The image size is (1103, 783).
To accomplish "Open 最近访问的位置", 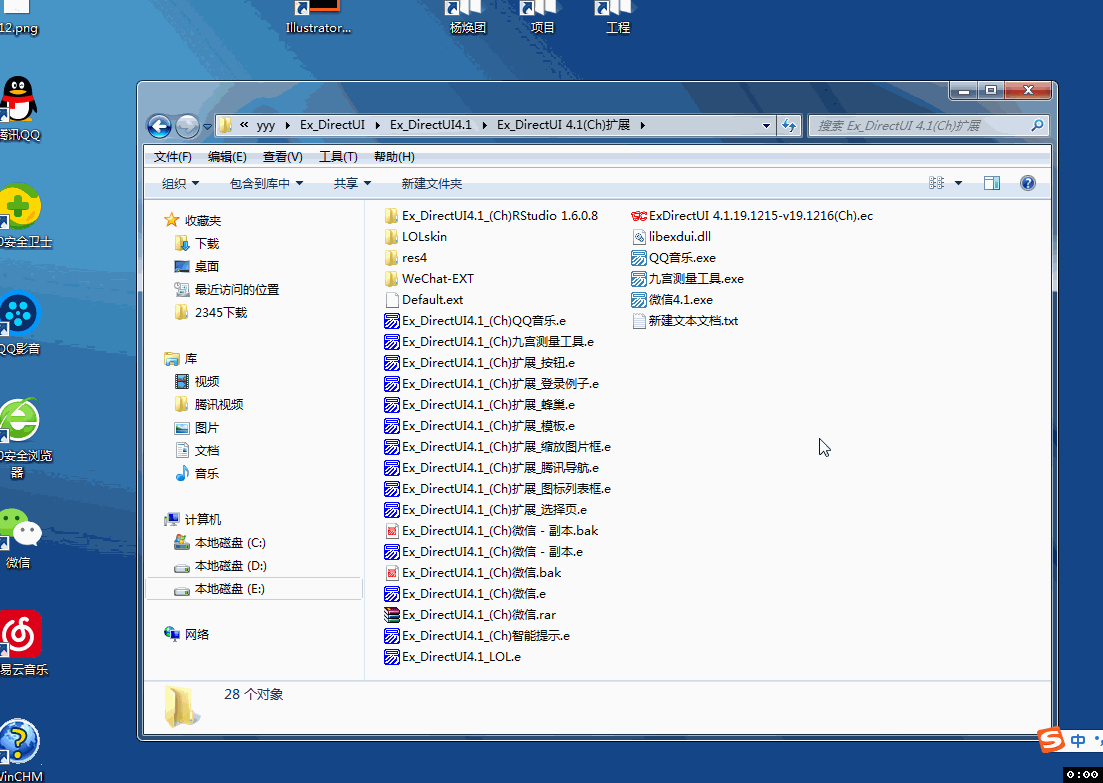I will point(236,289).
